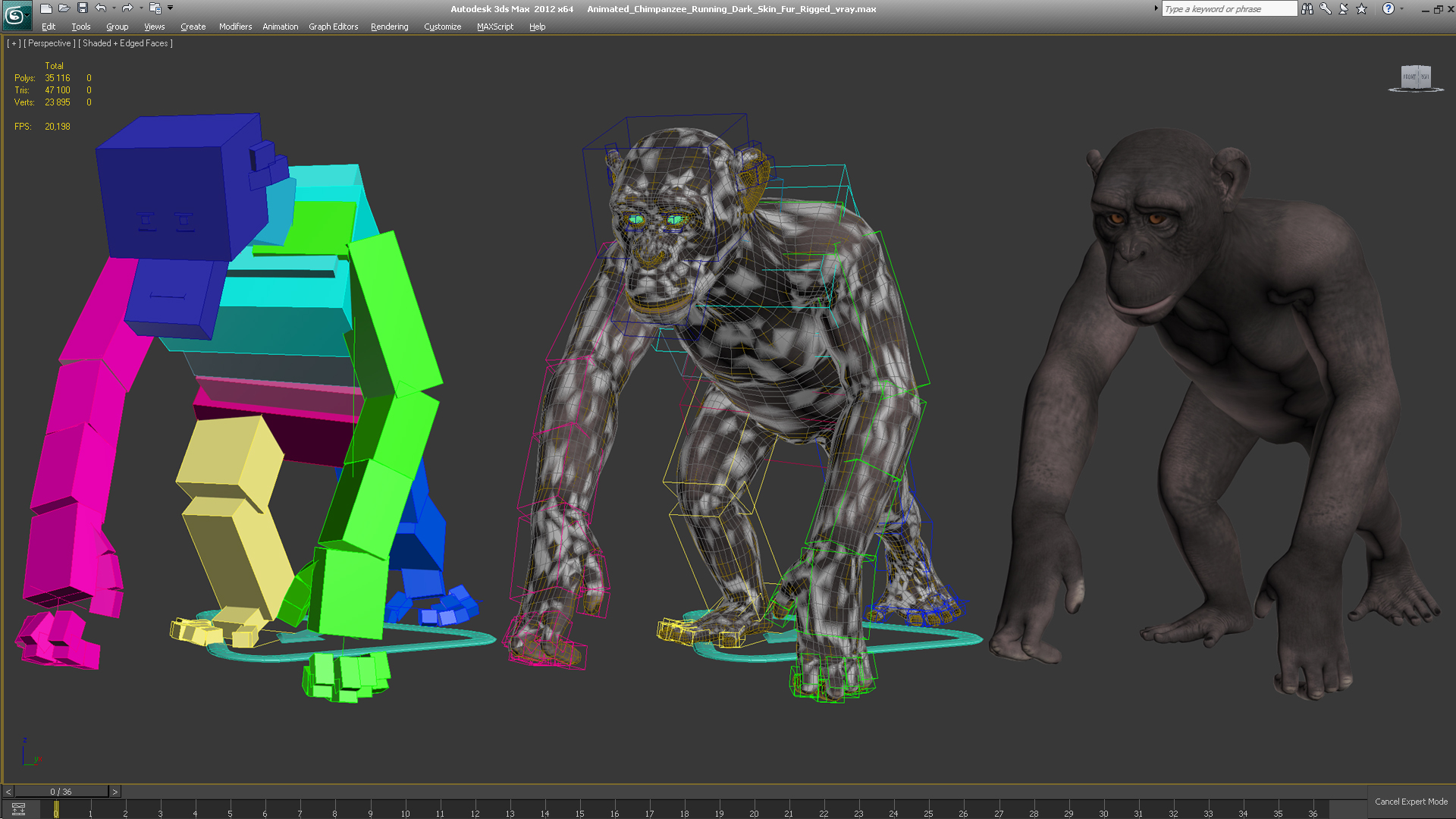Image resolution: width=1456 pixels, height=819 pixels.
Task: Open the Shaded + Edged Faces shading menu
Action: tap(126, 43)
